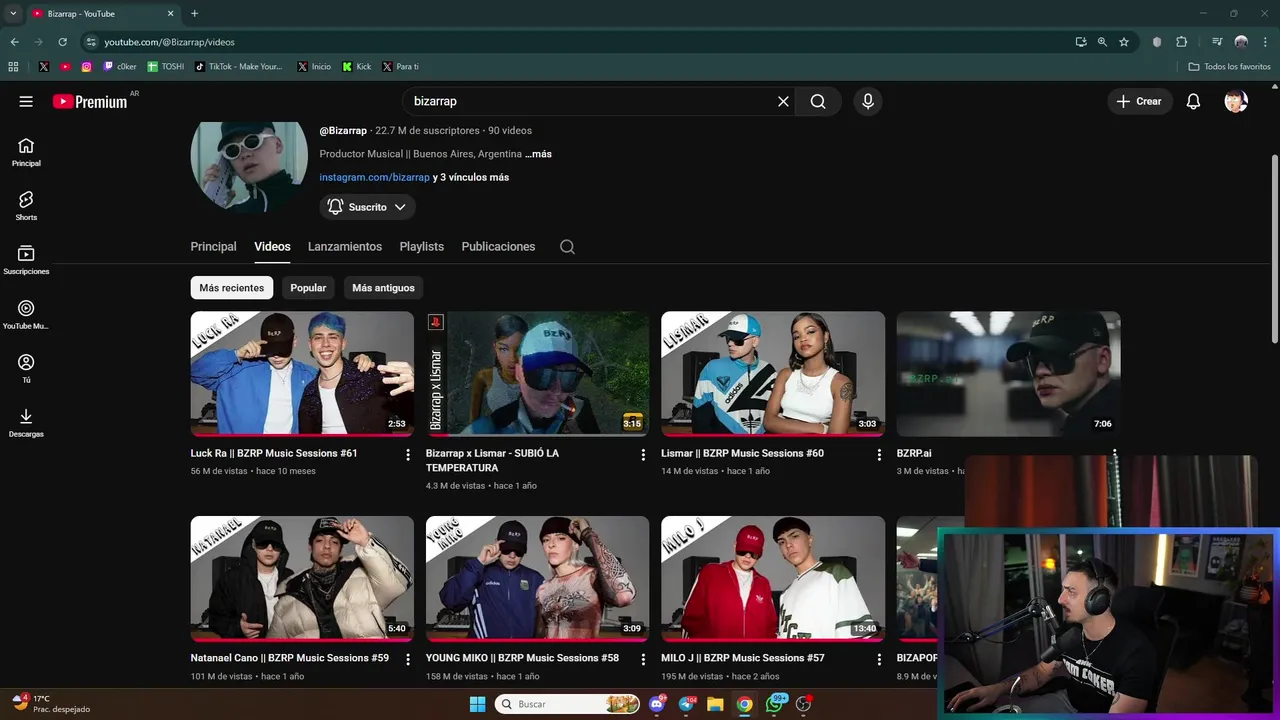This screenshot has width=1280, height=720.
Task: Open the TikTok bookmark
Action: [239, 67]
